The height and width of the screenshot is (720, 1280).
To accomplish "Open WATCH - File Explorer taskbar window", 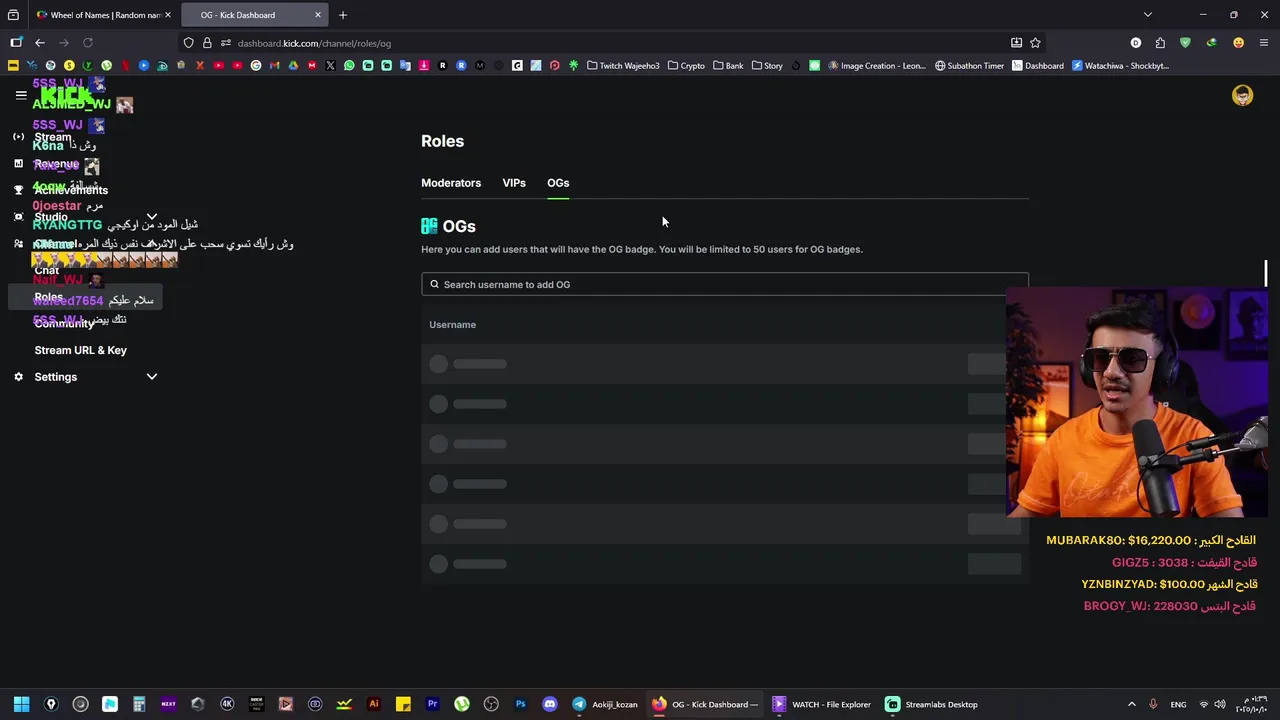I will pos(821,704).
